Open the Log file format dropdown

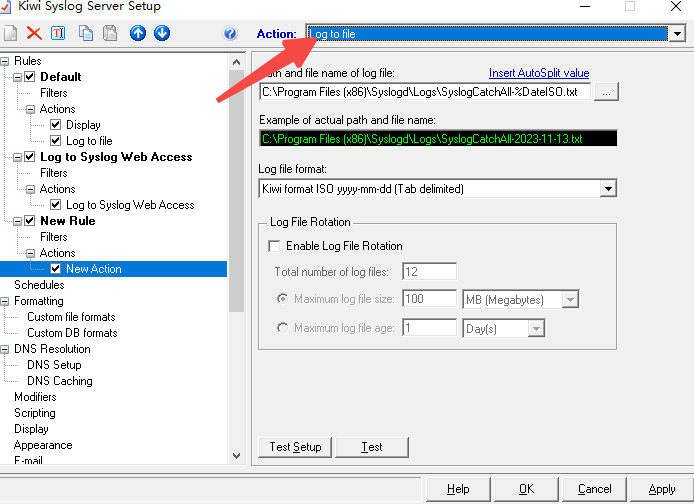tap(608, 189)
